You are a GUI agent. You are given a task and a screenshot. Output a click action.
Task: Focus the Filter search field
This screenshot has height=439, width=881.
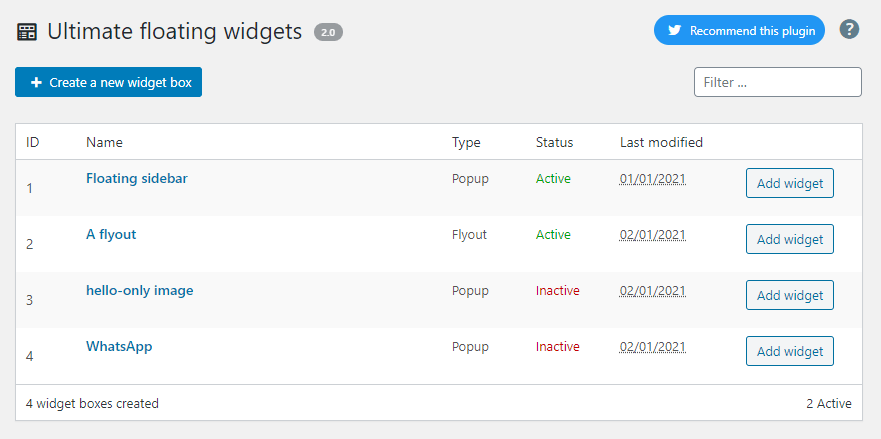point(777,82)
